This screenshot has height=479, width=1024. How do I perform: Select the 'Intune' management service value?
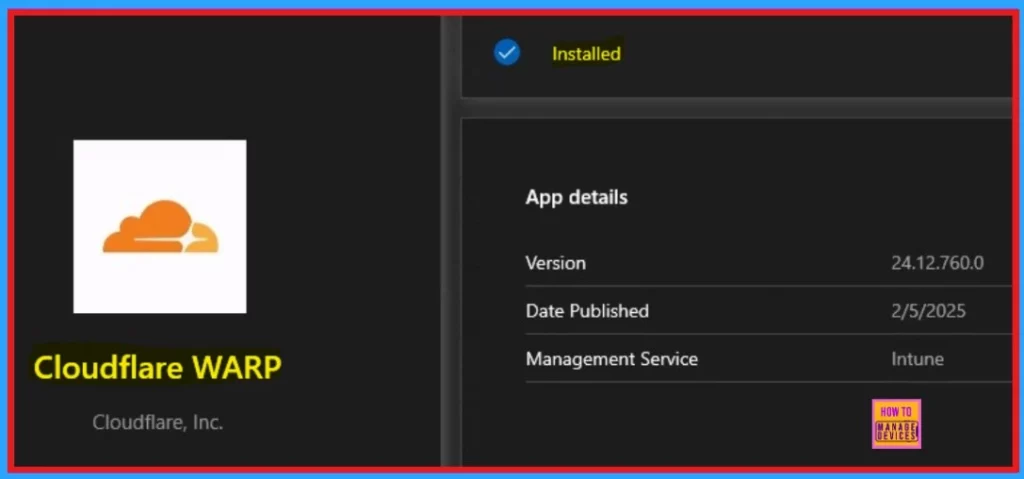[x=918, y=359]
